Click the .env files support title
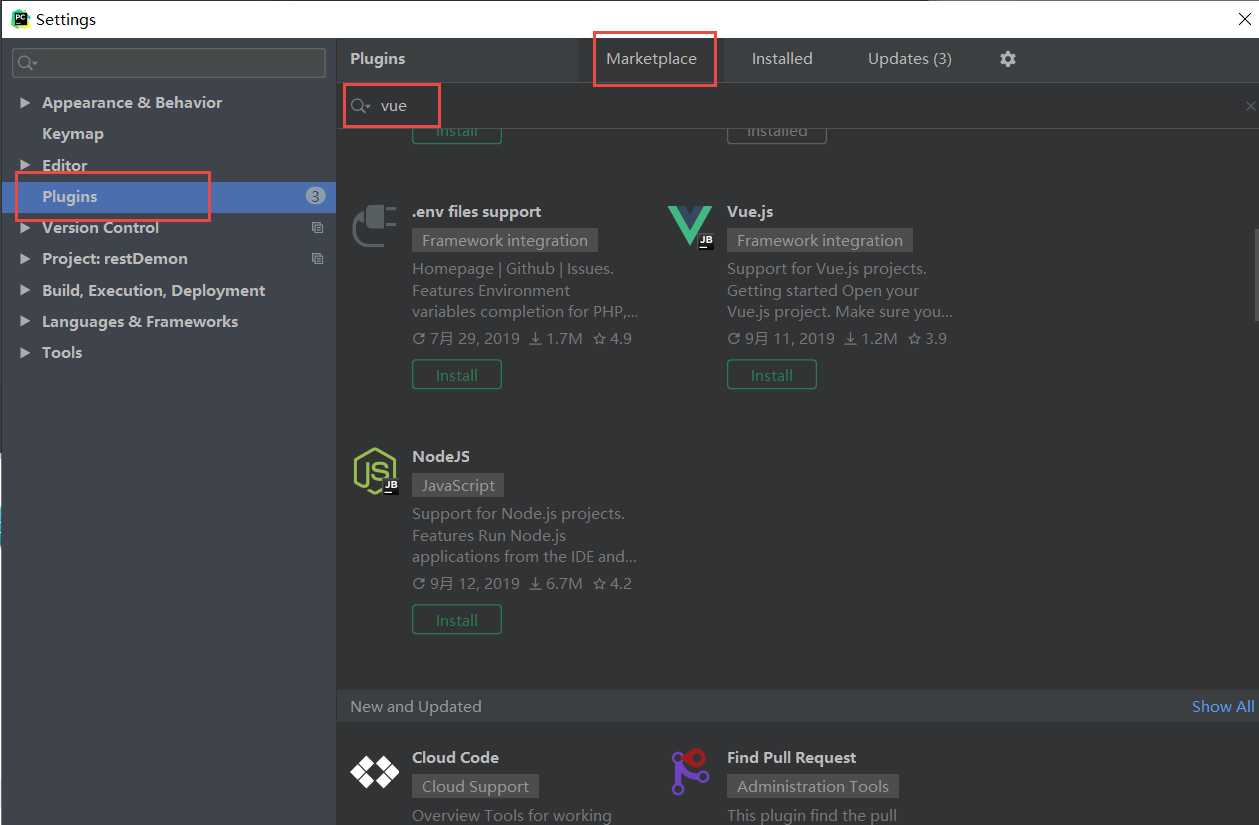1259x825 pixels. point(477,212)
